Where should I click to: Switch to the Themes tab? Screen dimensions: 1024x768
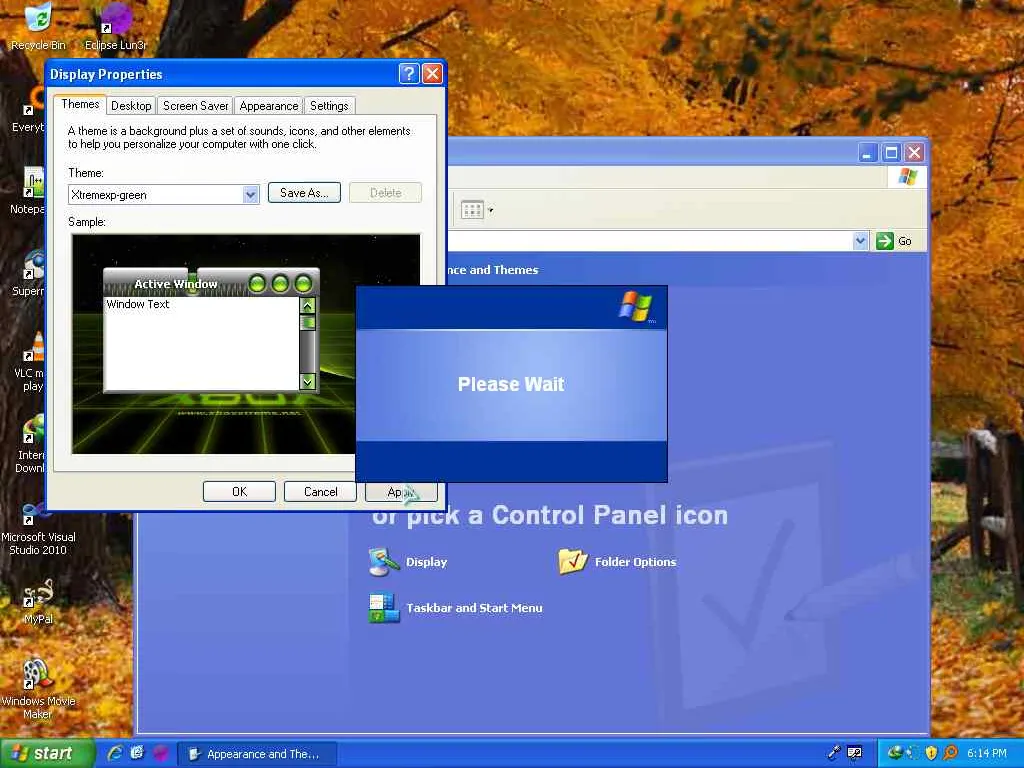click(80, 104)
